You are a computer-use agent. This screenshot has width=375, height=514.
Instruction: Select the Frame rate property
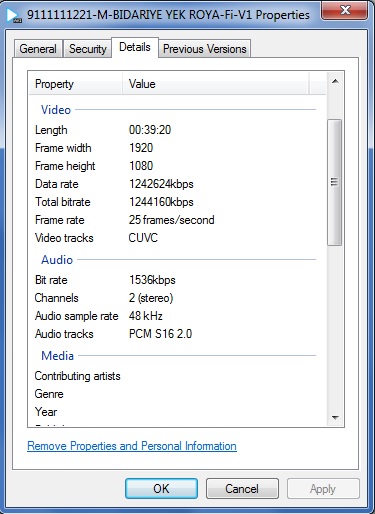pyautogui.click(x=60, y=220)
